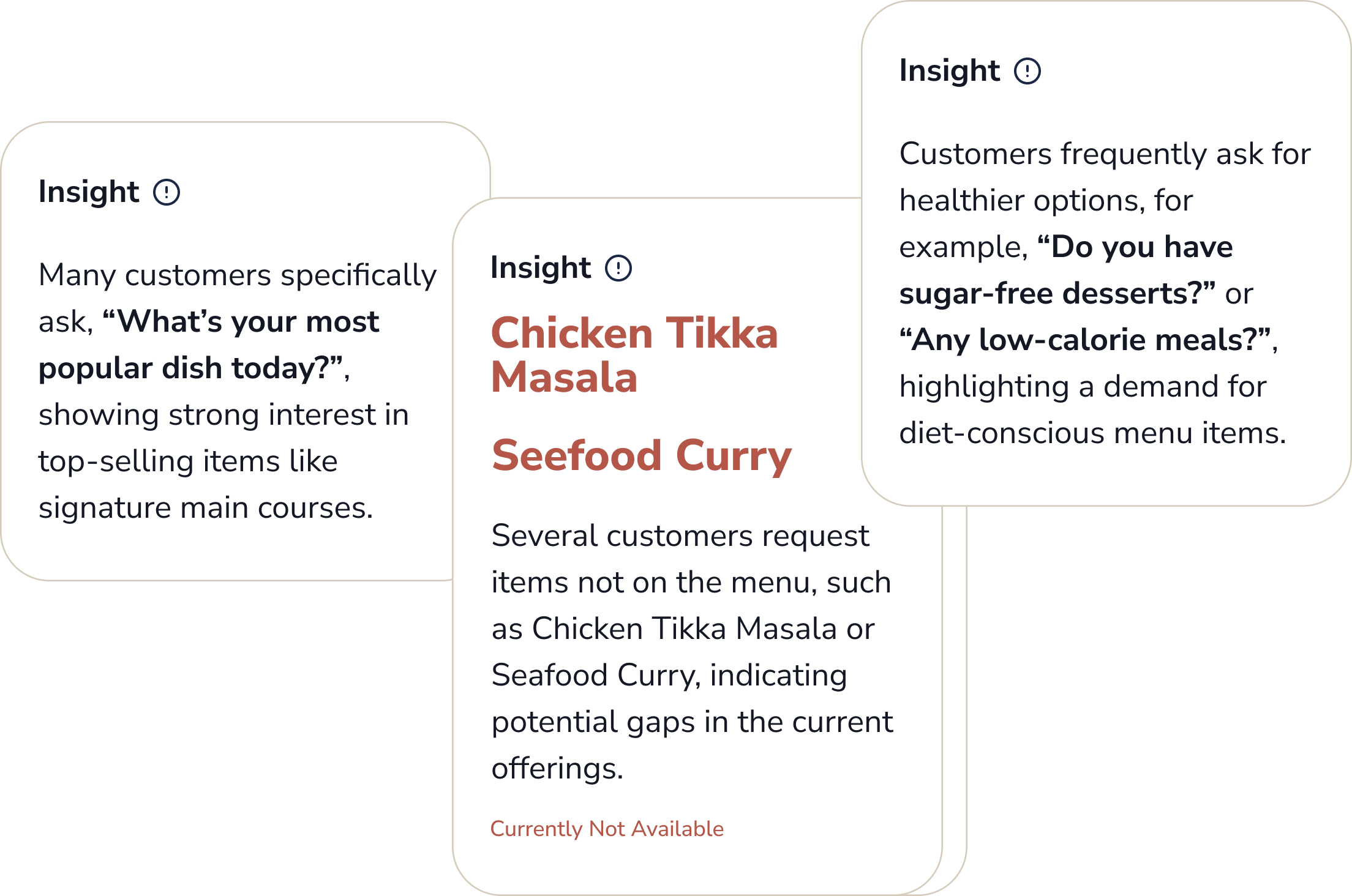The height and width of the screenshot is (896, 1352).
Task: Click the "showing strong interest in" text line
Action: [223, 415]
